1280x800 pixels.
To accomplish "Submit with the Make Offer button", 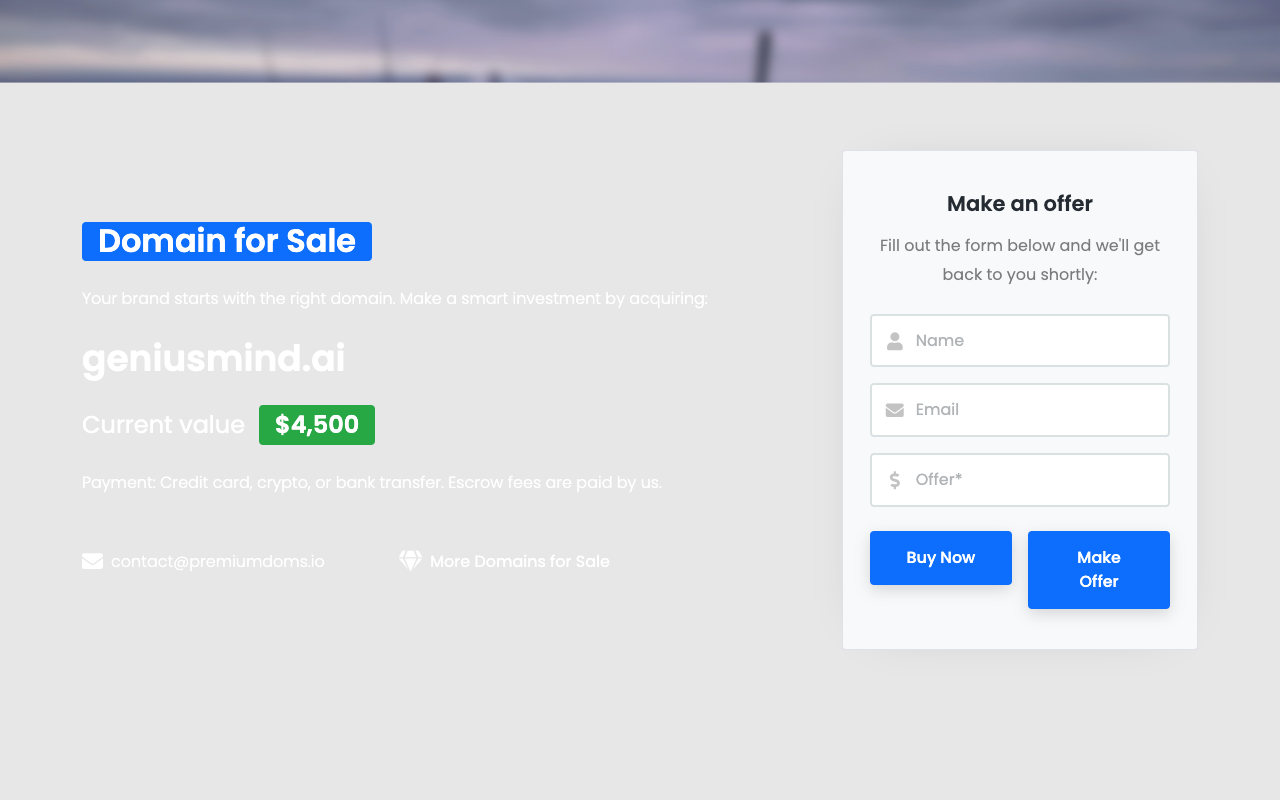I will 1099,570.
